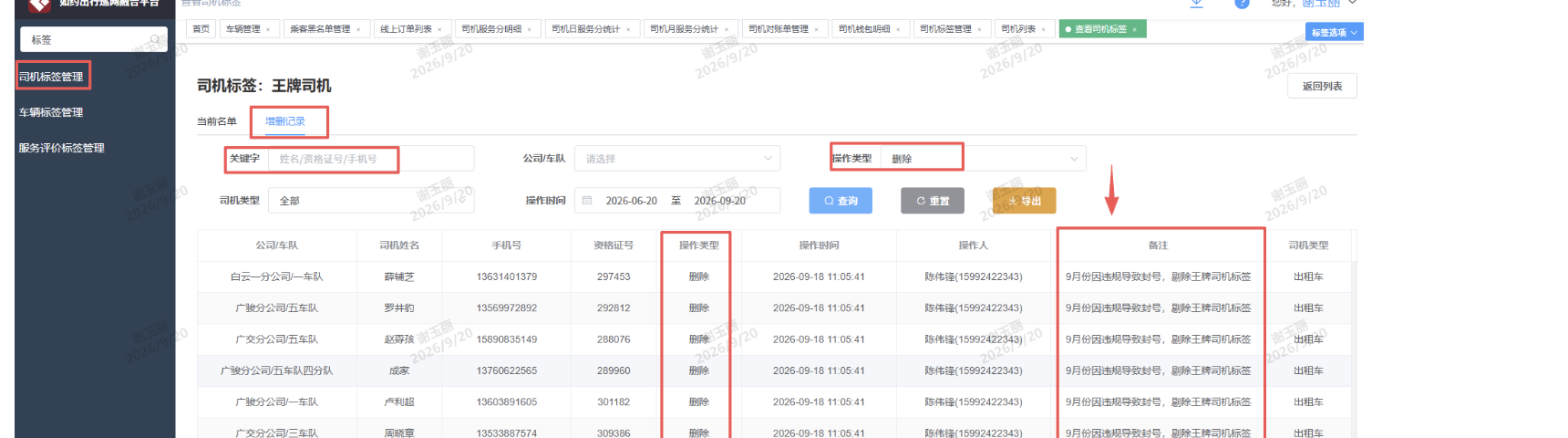Close the 乘客黑名单管理 tab

tap(358, 29)
